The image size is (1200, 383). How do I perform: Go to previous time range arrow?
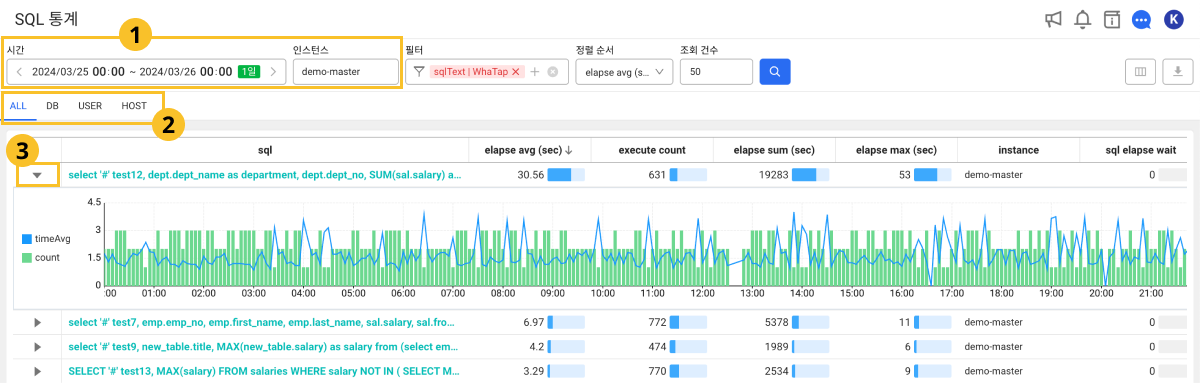pyautogui.click(x=19, y=71)
